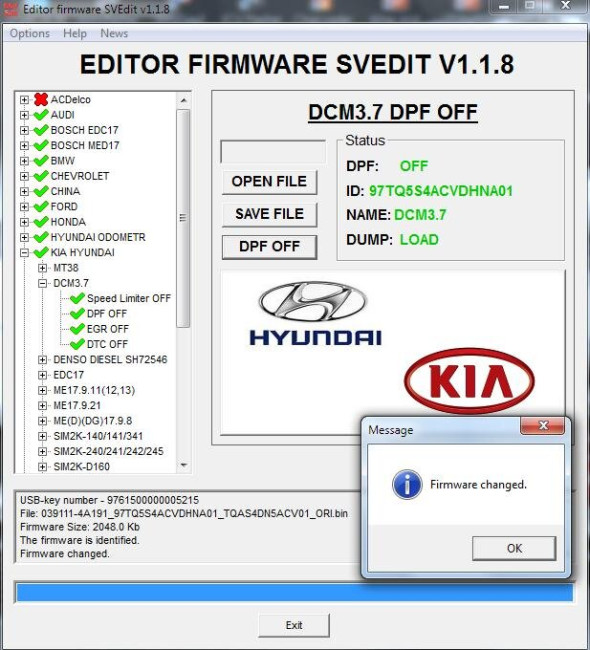Expand the DENSO DIESEL SH72546 node
The width and height of the screenshot is (590, 650).
click(42, 359)
